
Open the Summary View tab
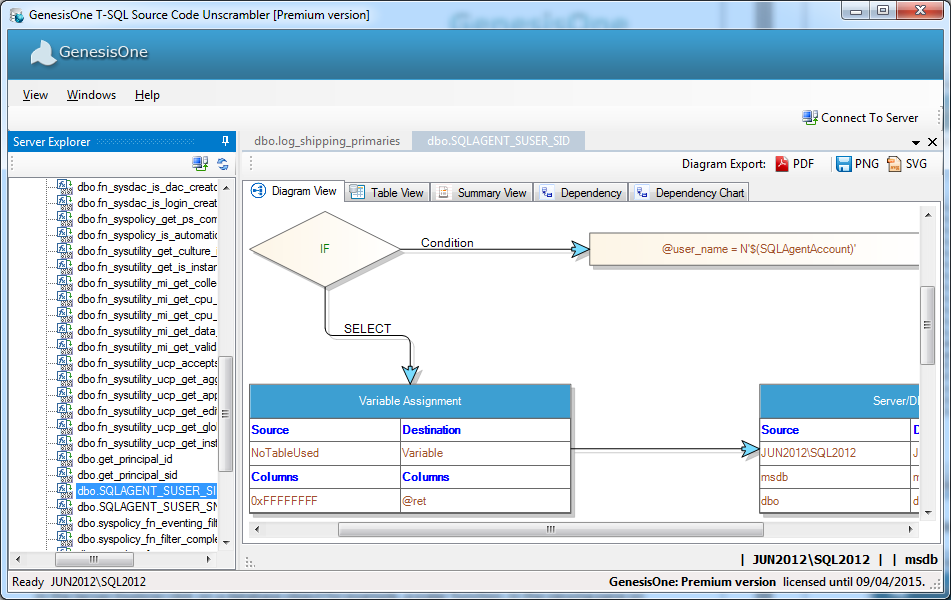tap(482, 193)
